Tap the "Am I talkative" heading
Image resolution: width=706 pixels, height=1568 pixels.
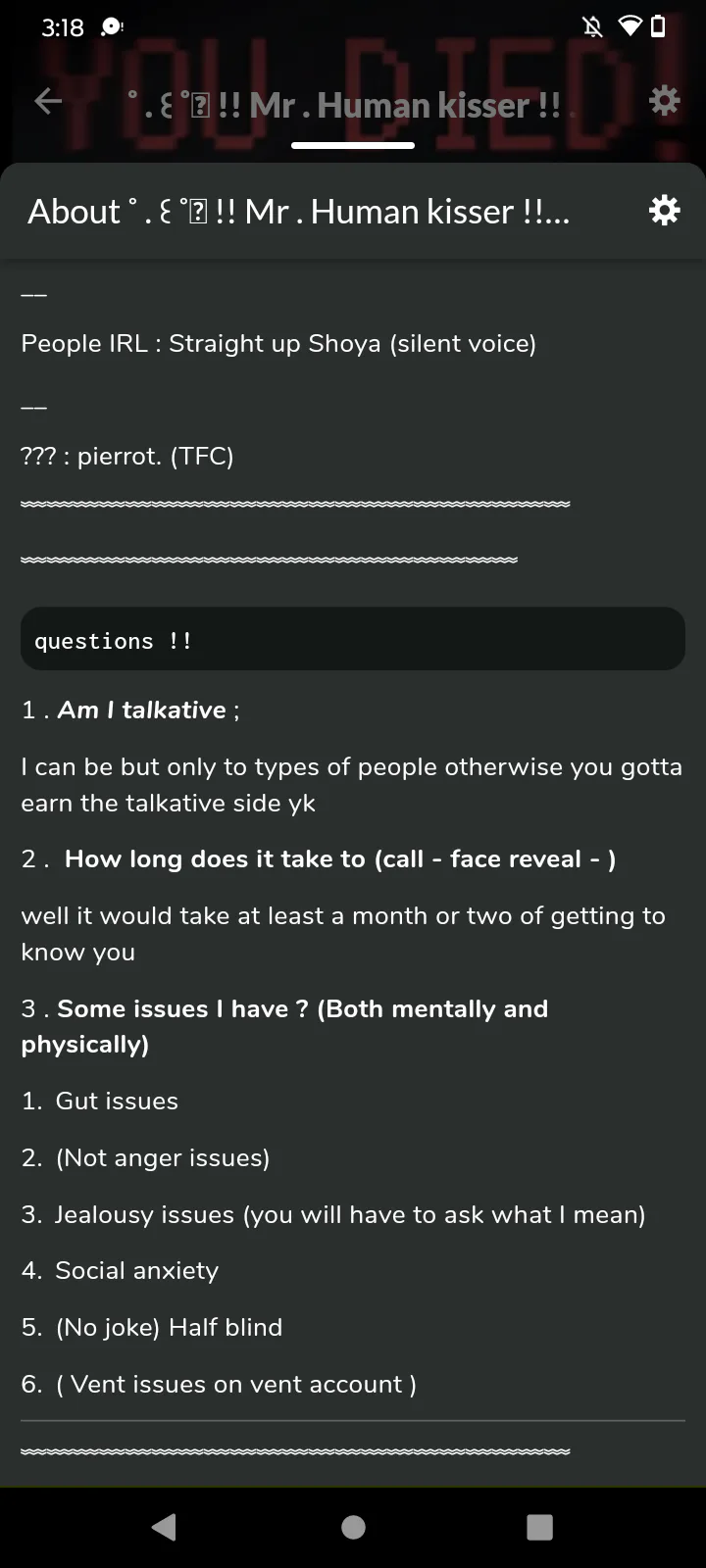[x=142, y=710]
